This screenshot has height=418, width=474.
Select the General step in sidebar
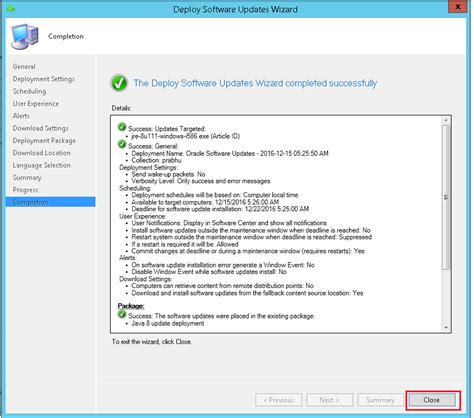pyautogui.click(x=24, y=66)
